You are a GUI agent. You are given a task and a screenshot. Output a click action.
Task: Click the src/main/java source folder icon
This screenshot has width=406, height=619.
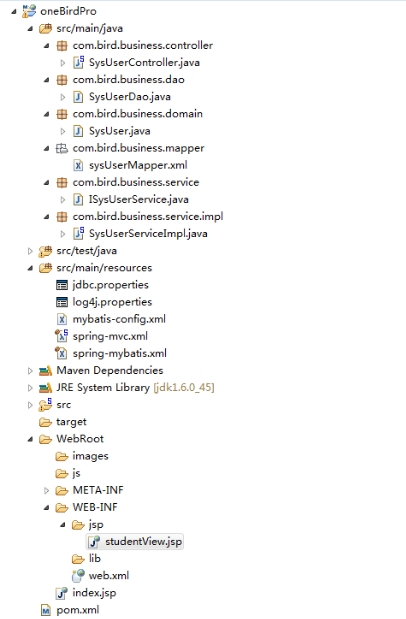[x=45, y=28]
